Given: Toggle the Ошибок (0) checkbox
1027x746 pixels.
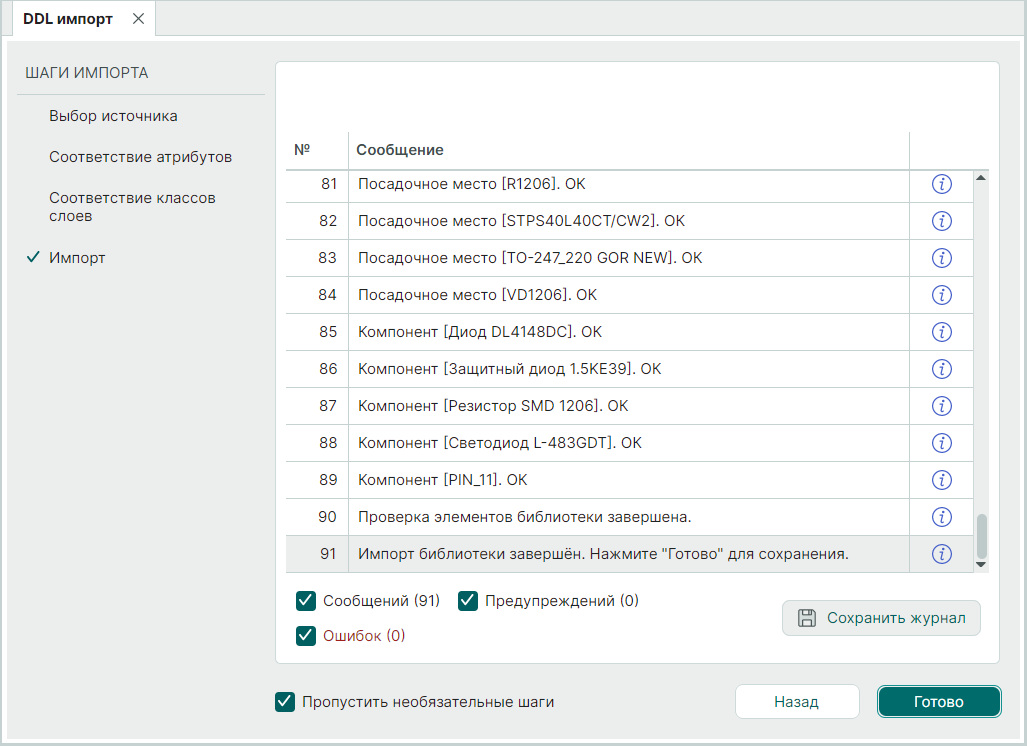Looking at the screenshot, I should pyautogui.click(x=306, y=636).
